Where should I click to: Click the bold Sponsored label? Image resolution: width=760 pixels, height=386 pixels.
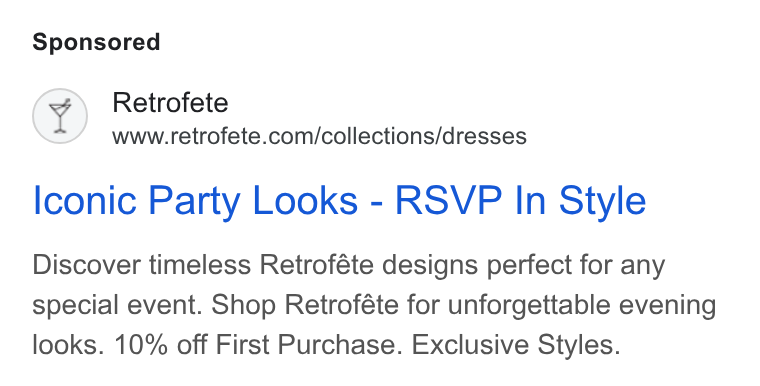(96, 42)
